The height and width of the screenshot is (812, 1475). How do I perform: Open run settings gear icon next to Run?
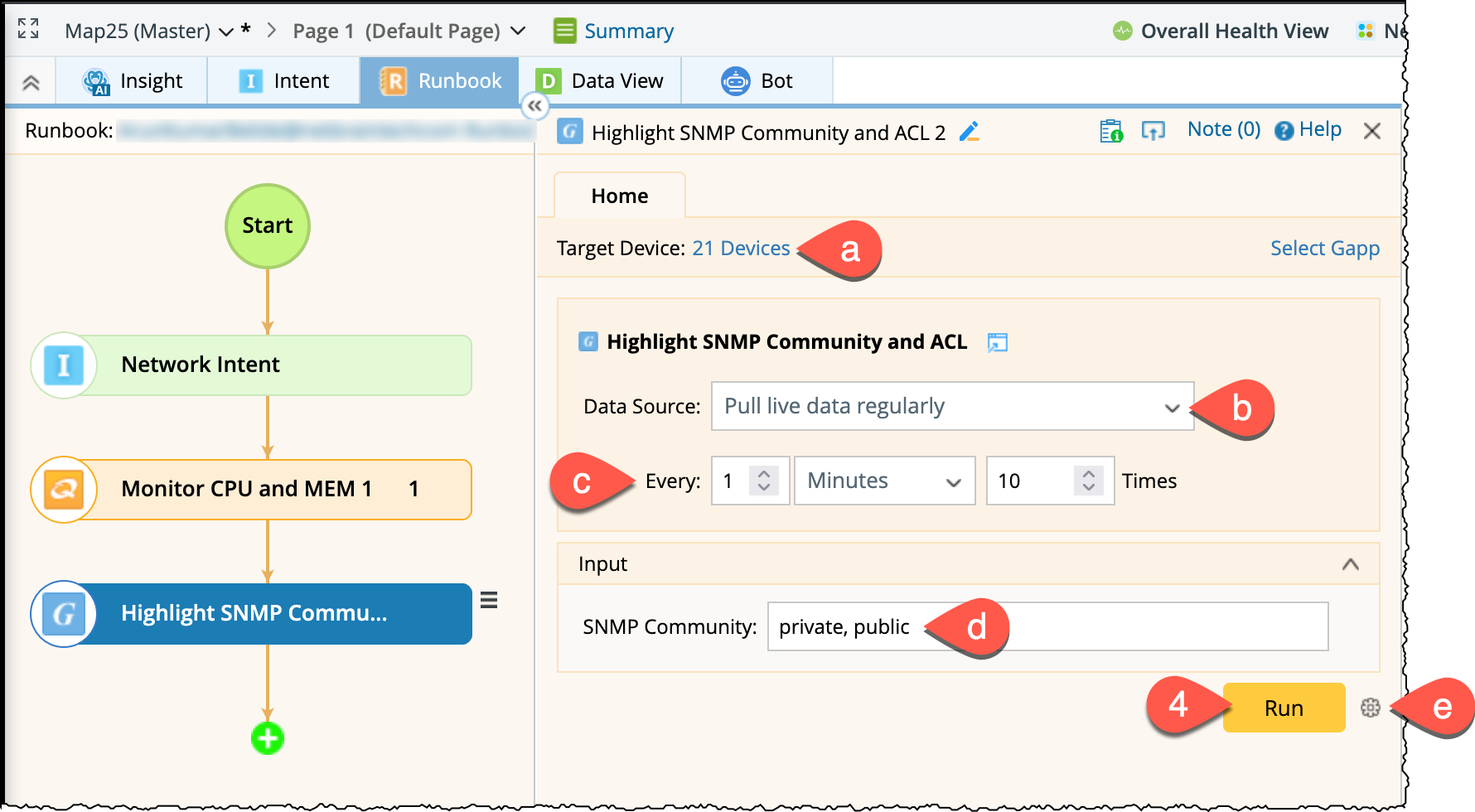click(x=1370, y=708)
